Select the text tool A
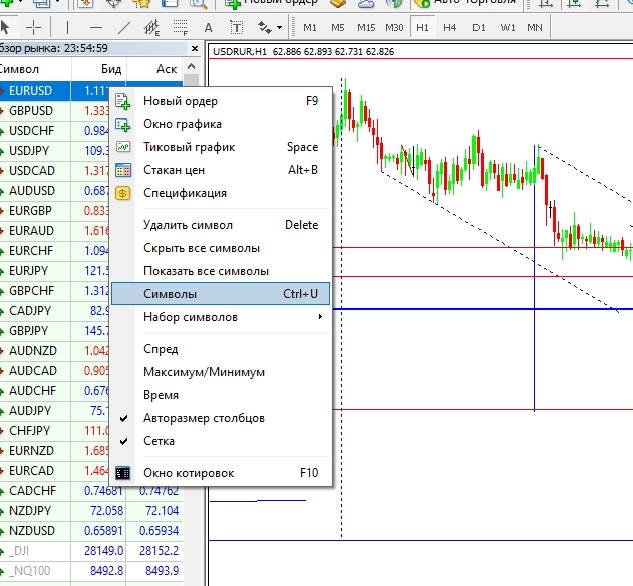Image resolution: width=633 pixels, height=586 pixels. pyautogui.click(x=208, y=27)
